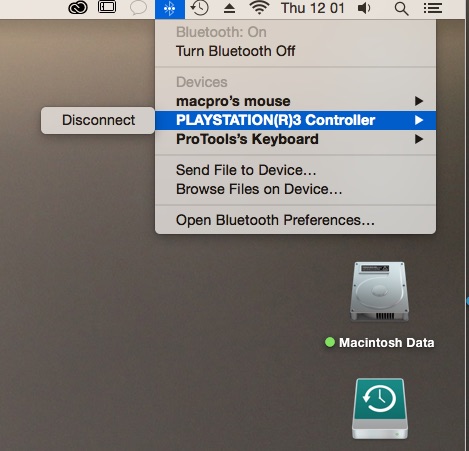Open Adobe Creative Cloud menu bar icon
The height and width of the screenshot is (451, 469).
[x=78, y=8]
